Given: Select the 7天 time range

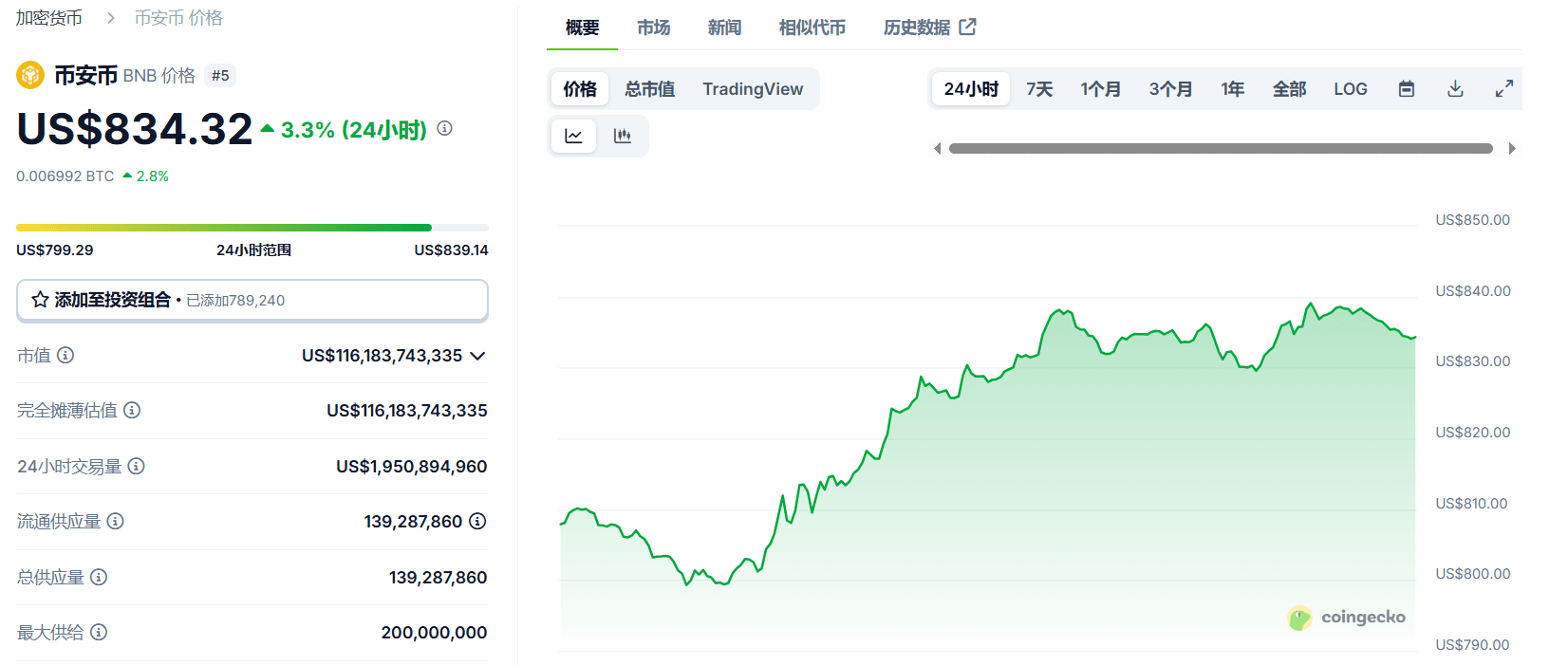Looking at the screenshot, I should click(x=1039, y=89).
